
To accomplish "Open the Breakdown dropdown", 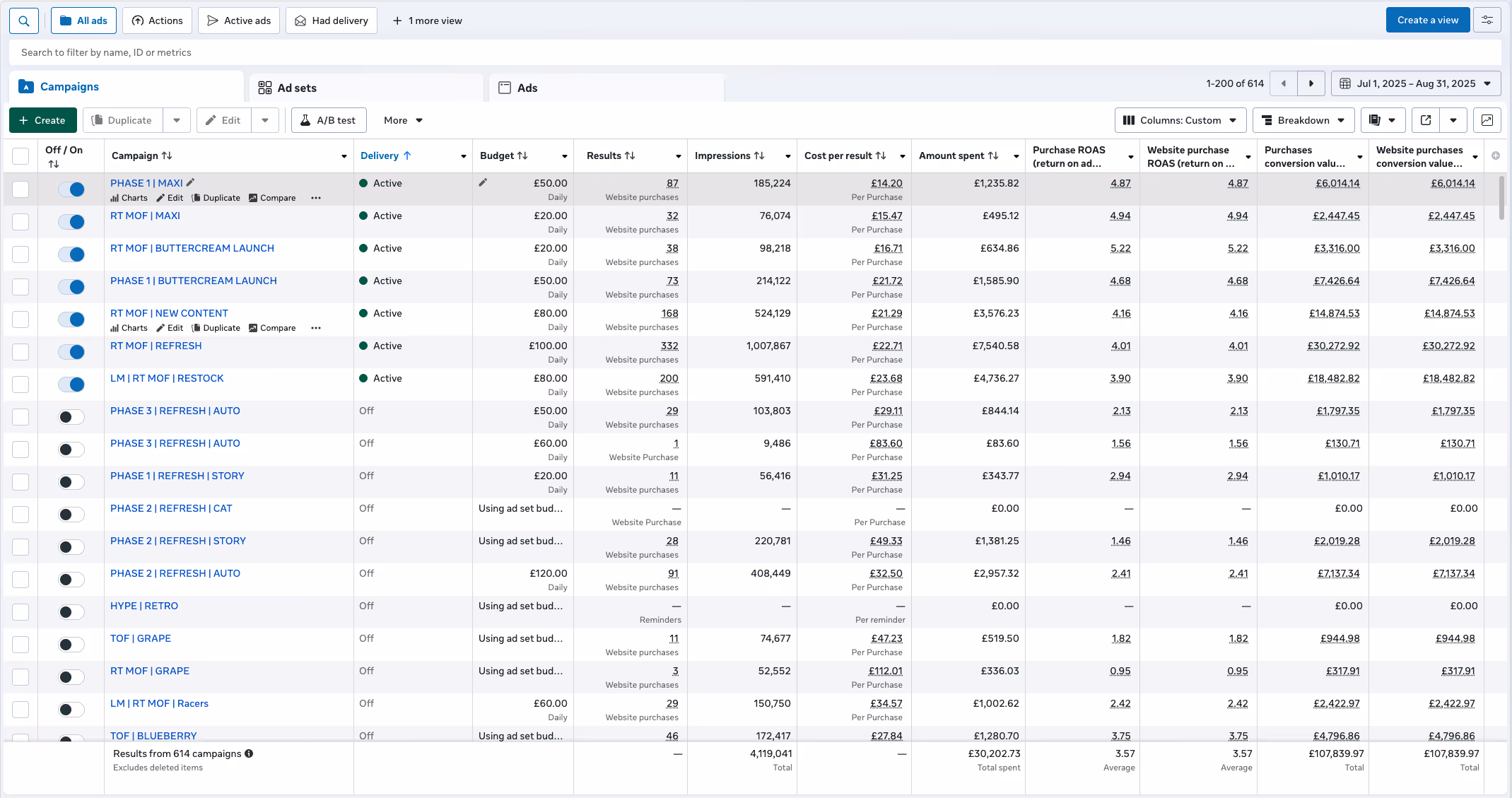I will [x=1303, y=120].
